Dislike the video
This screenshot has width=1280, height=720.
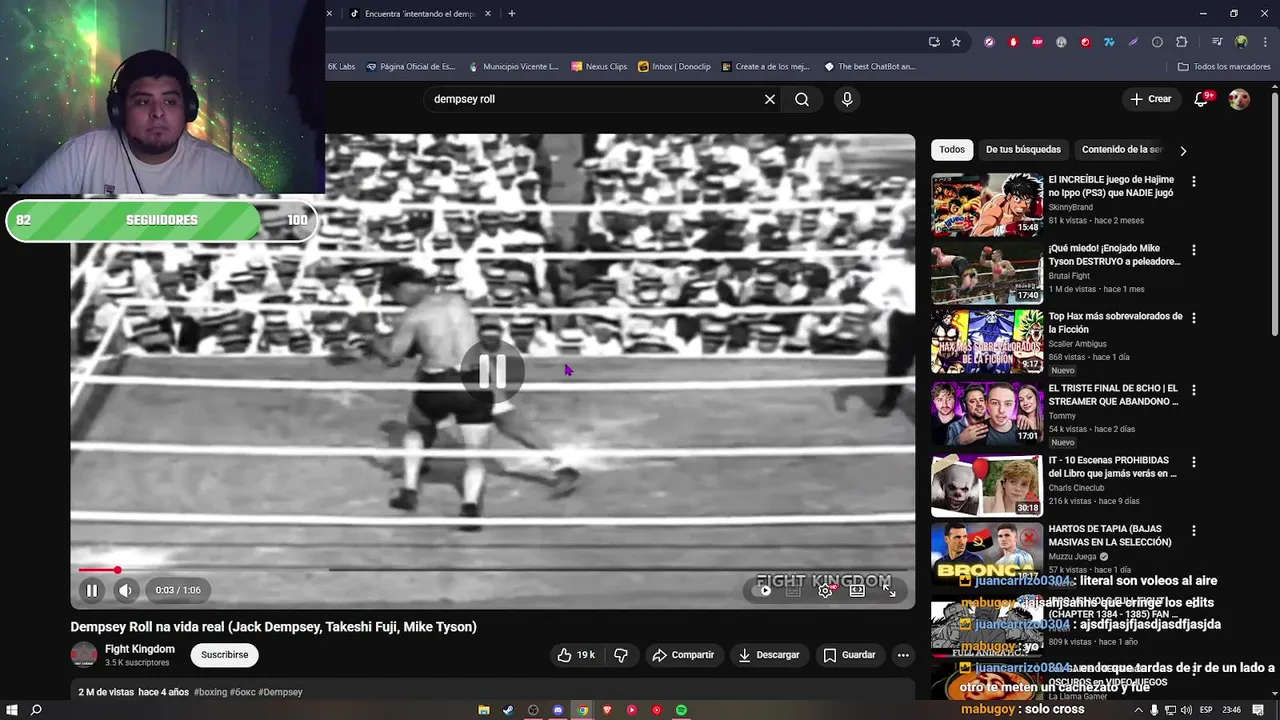pyautogui.click(x=621, y=655)
